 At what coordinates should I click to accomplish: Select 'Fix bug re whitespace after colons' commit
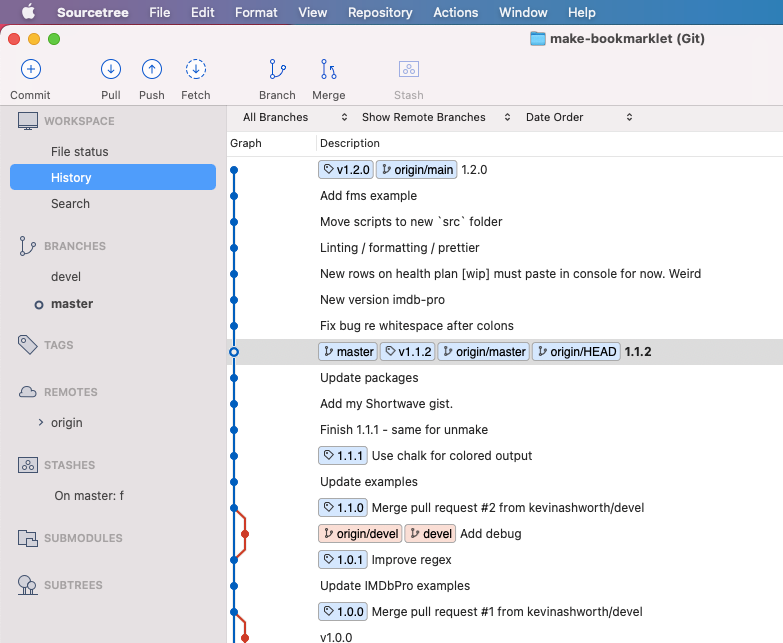(x=505, y=325)
